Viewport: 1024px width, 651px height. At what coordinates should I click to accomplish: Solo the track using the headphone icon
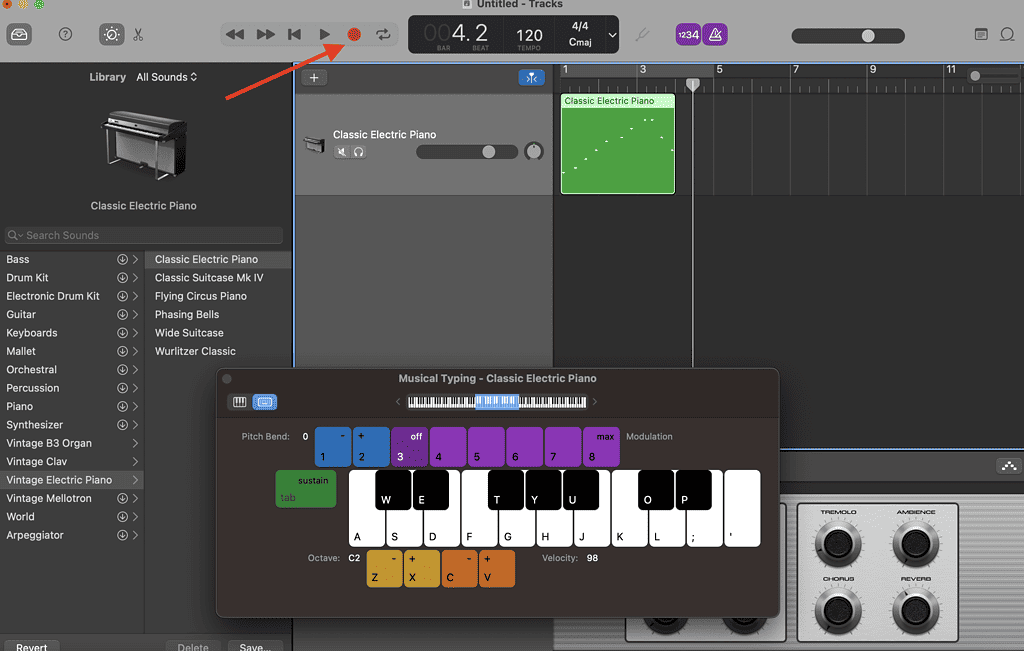[359, 151]
